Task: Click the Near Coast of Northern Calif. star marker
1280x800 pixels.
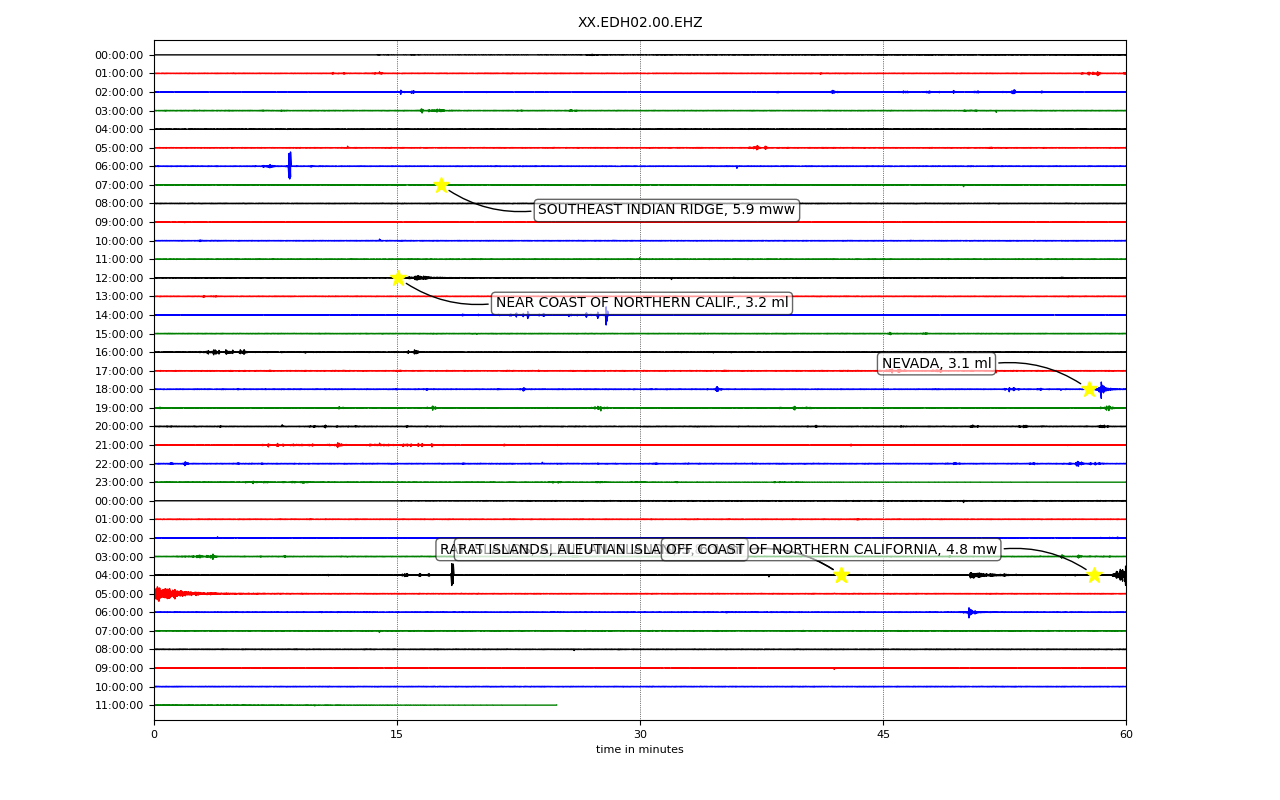Action: click(398, 278)
